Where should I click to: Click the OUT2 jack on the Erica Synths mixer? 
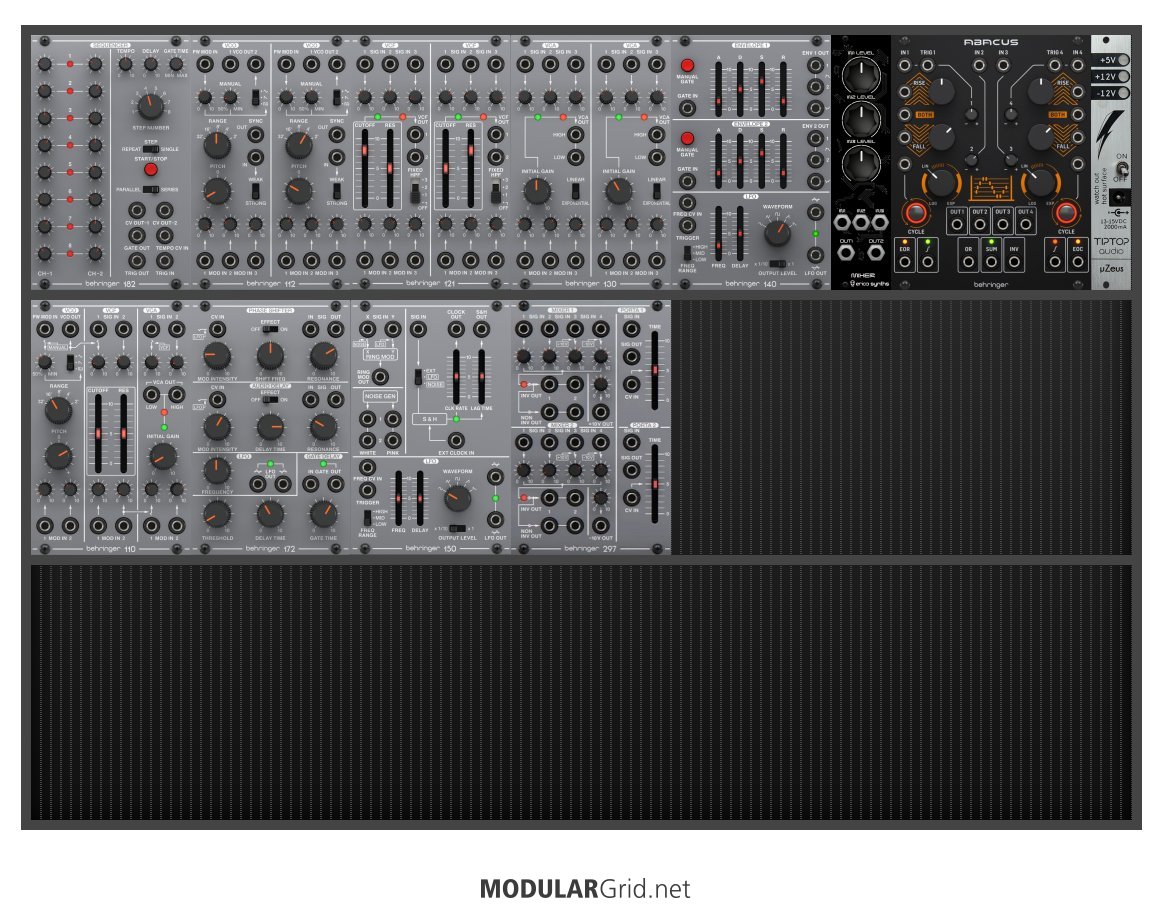click(x=875, y=253)
